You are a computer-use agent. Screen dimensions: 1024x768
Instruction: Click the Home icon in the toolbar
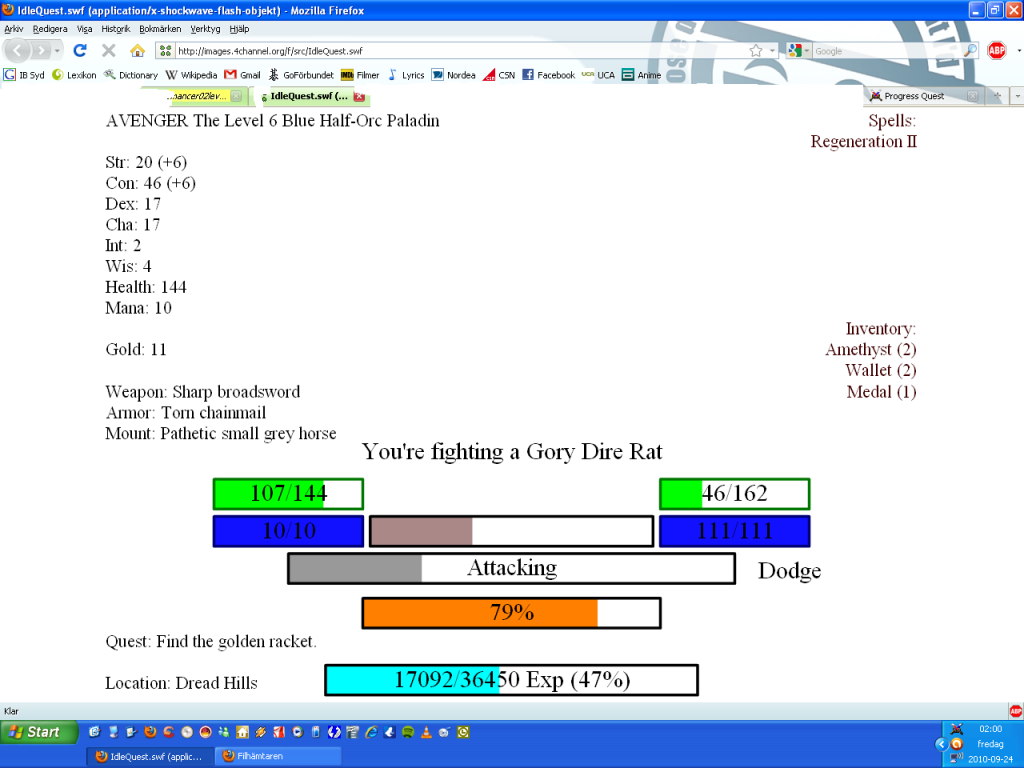click(137, 50)
